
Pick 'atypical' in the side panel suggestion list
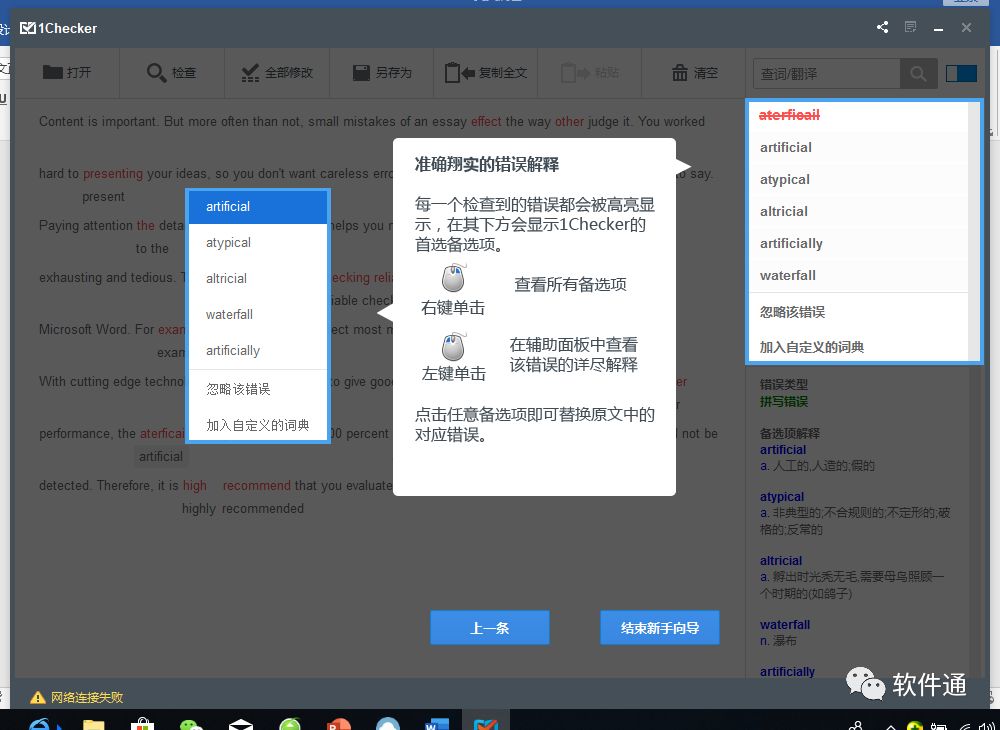(858, 179)
